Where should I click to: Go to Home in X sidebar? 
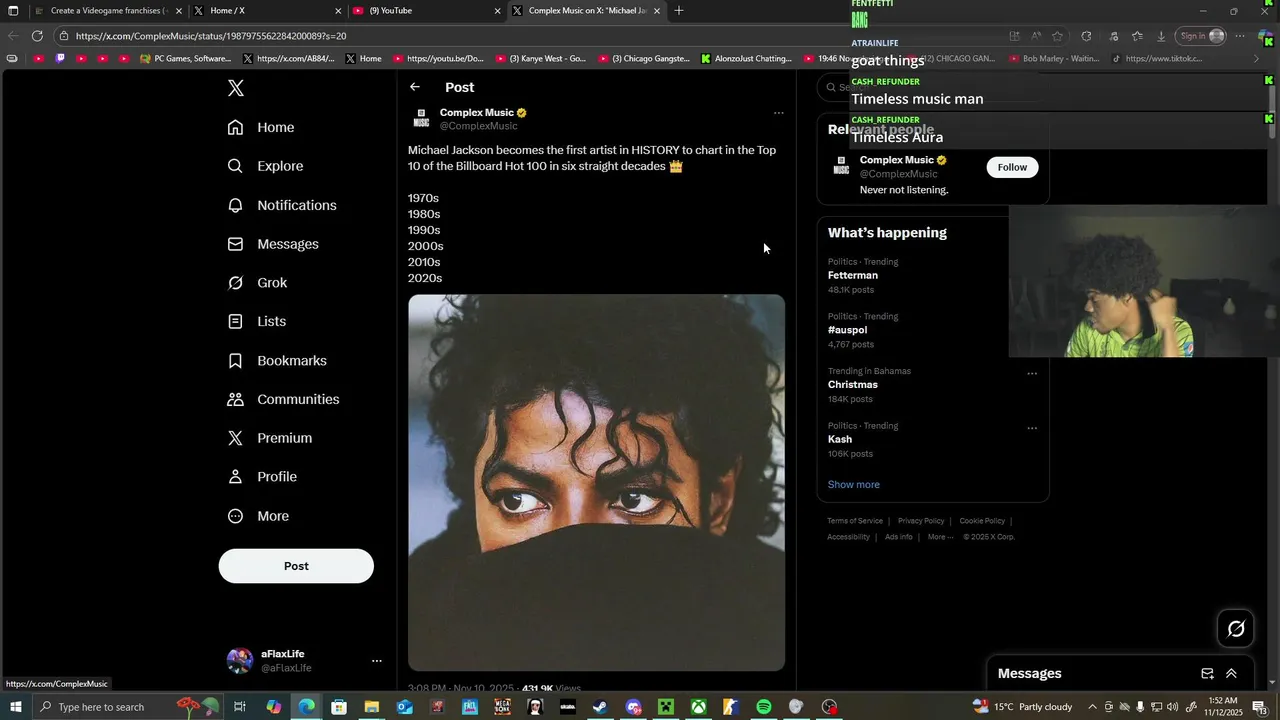tap(261, 127)
